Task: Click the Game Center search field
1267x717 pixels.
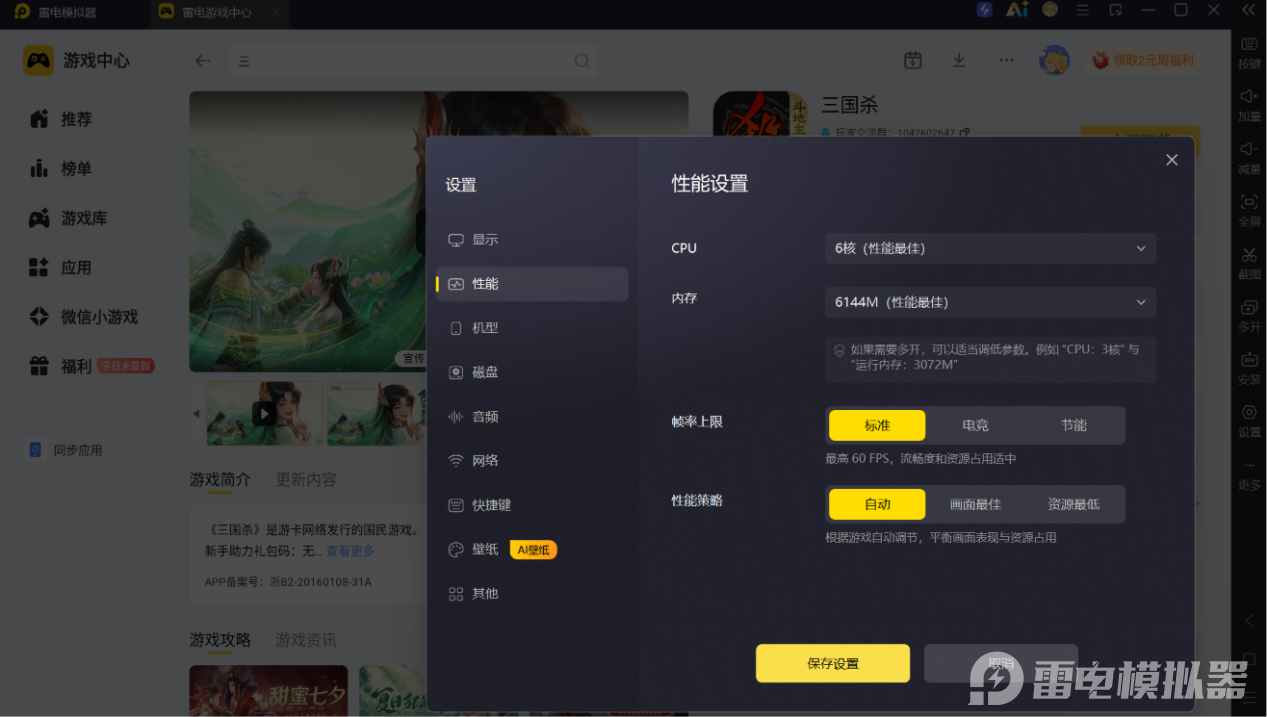Action: click(413, 61)
